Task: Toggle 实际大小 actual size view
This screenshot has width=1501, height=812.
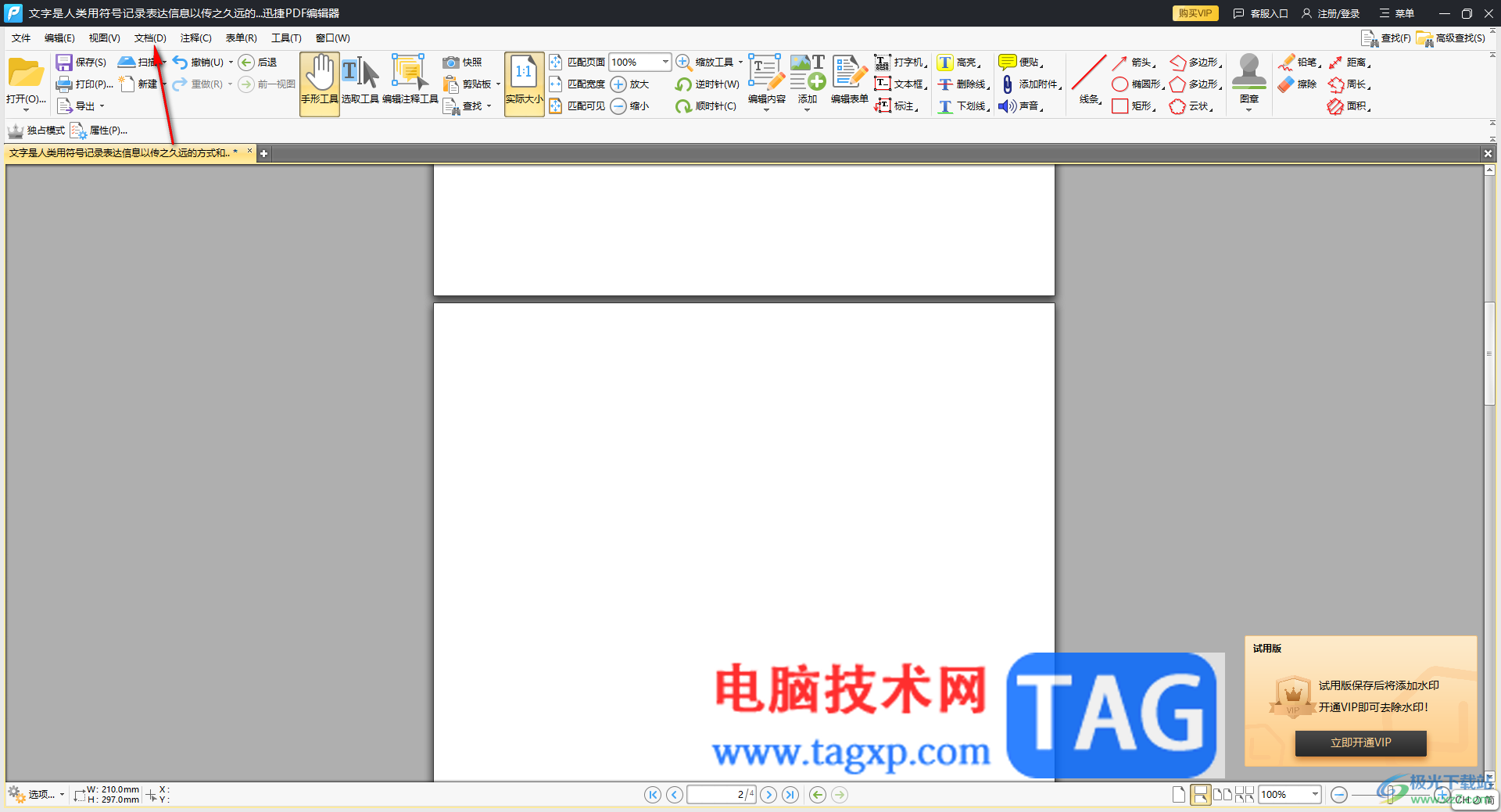Action: point(524,84)
